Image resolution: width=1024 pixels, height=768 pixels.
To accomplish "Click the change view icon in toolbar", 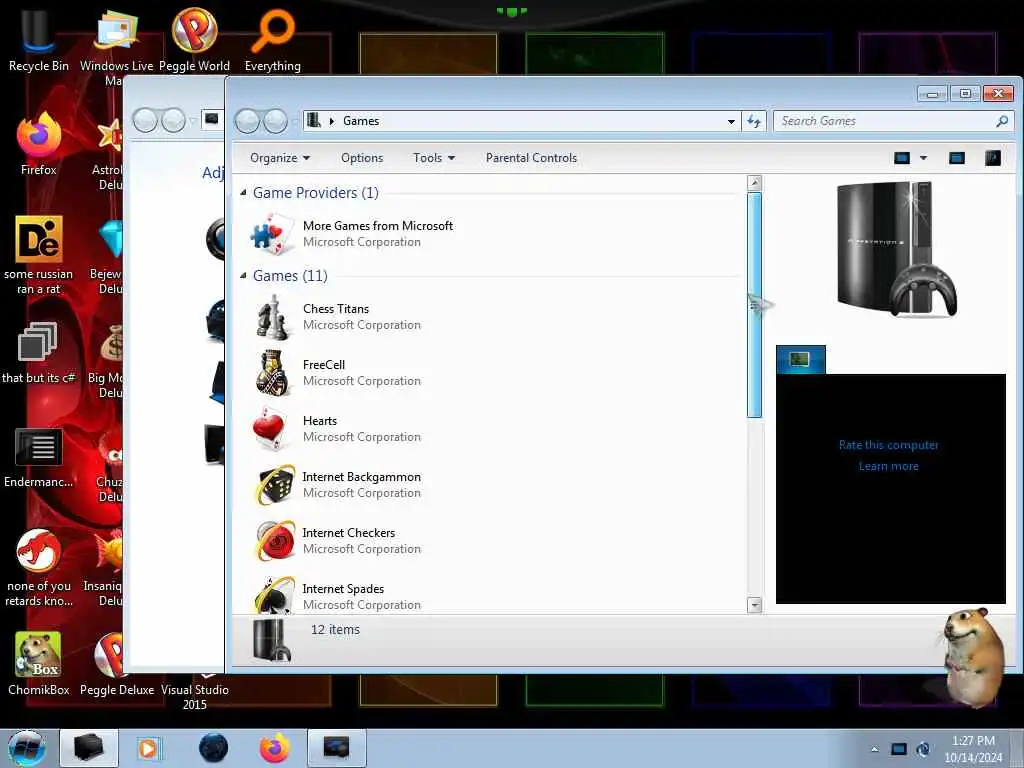I will [902, 158].
